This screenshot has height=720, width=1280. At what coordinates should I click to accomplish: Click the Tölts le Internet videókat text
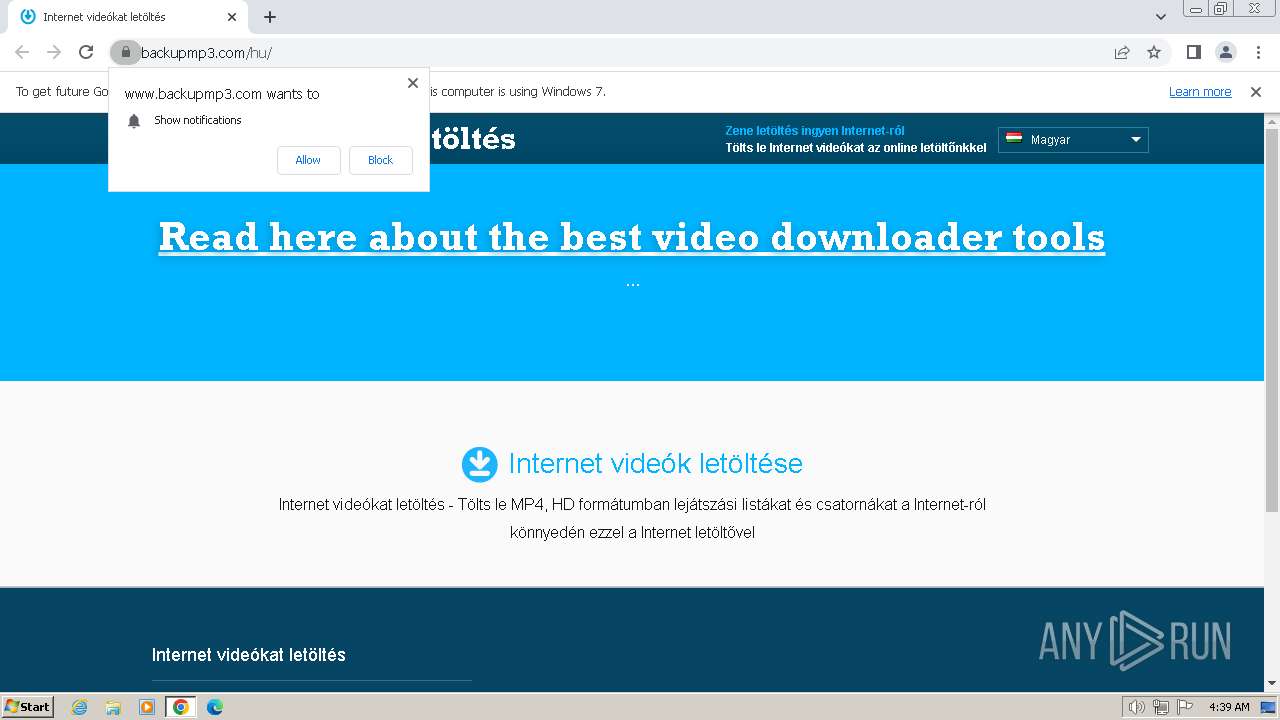tap(856, 148)
